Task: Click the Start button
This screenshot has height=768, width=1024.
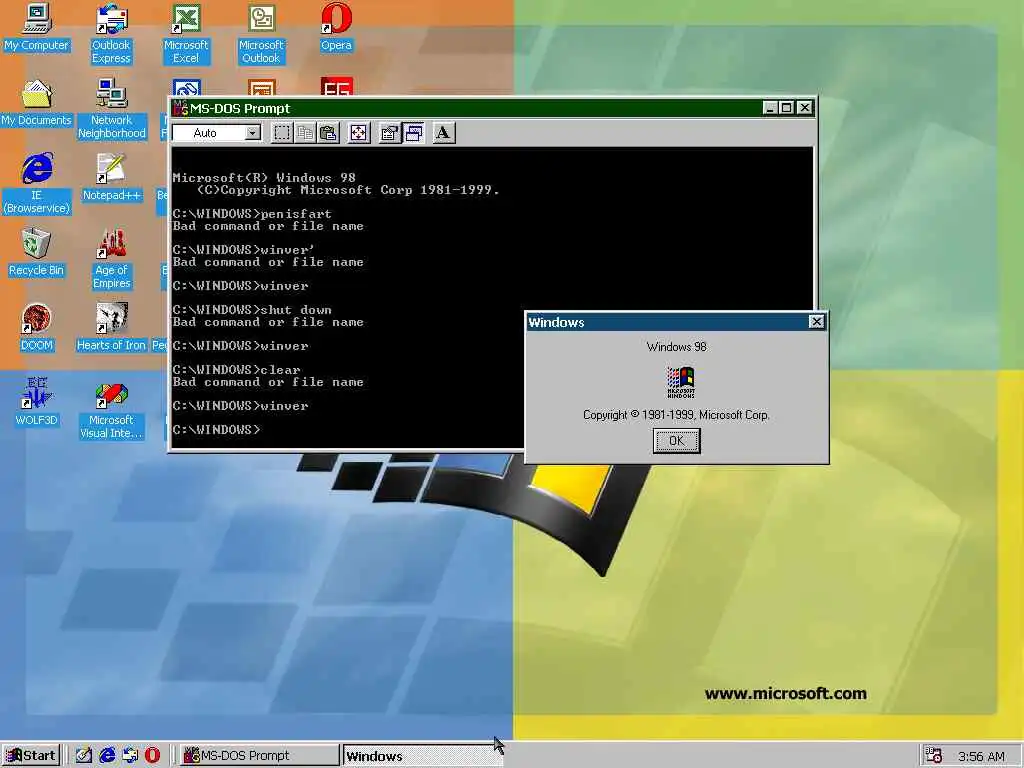Action: tap(31, 756)
